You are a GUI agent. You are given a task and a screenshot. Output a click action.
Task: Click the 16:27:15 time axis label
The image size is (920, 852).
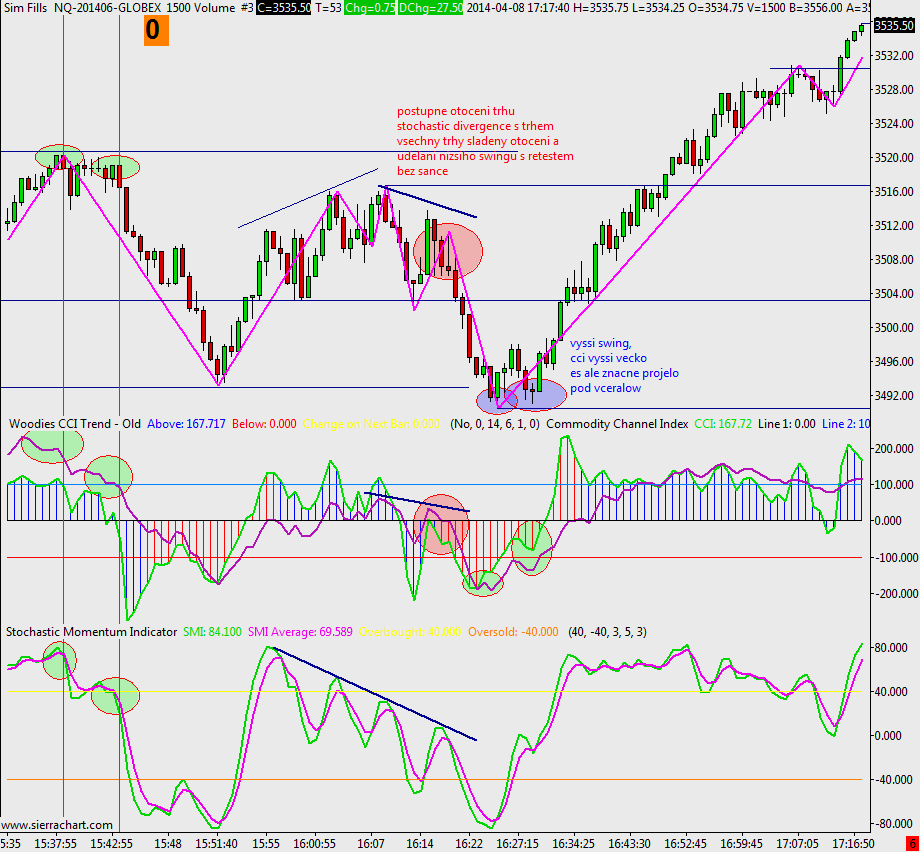pyautogui.click(x=518, y=844)
